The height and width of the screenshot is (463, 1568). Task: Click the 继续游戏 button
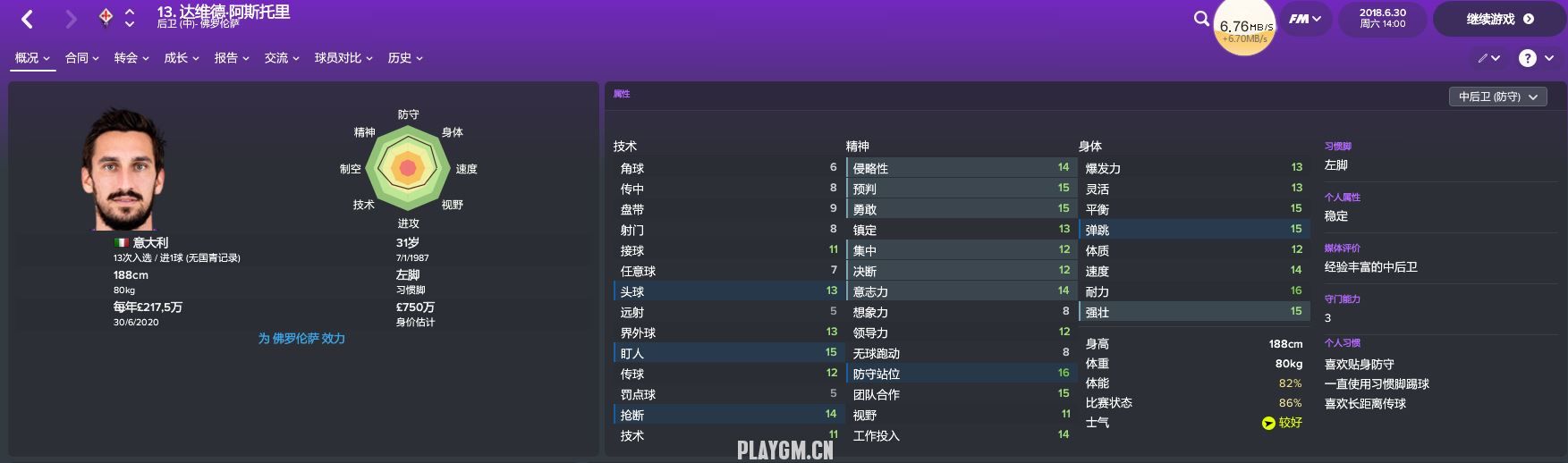pos(1499,19)
